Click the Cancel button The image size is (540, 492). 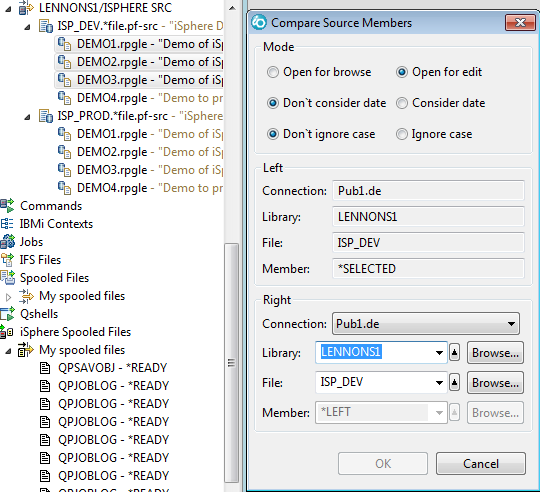[481, 463]
